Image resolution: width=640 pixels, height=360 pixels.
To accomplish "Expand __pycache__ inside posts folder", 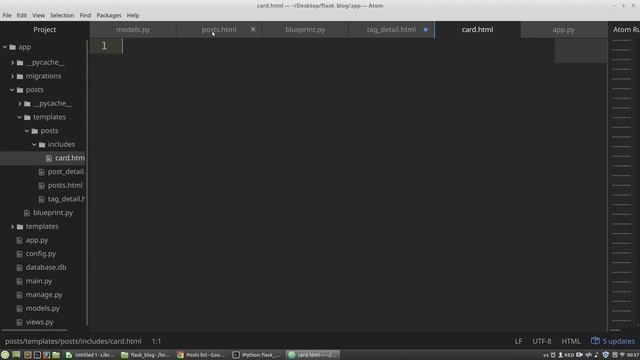I will 20,104.
